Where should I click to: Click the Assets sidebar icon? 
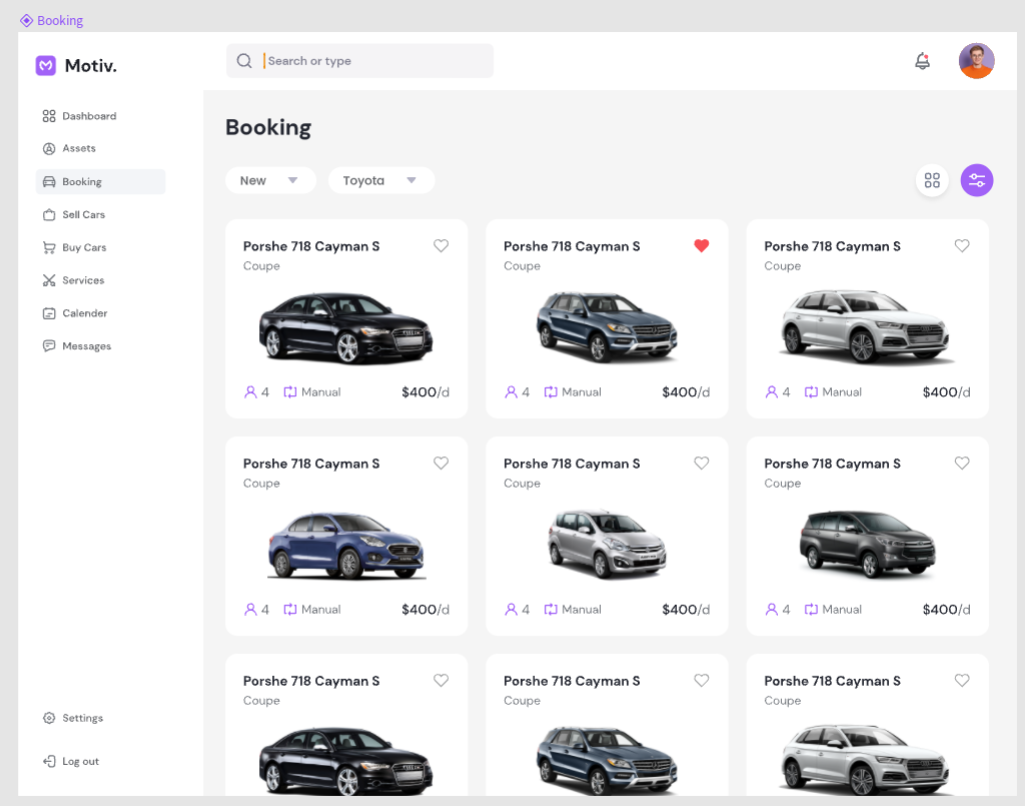pyautogui.click(x=49, y=148)
